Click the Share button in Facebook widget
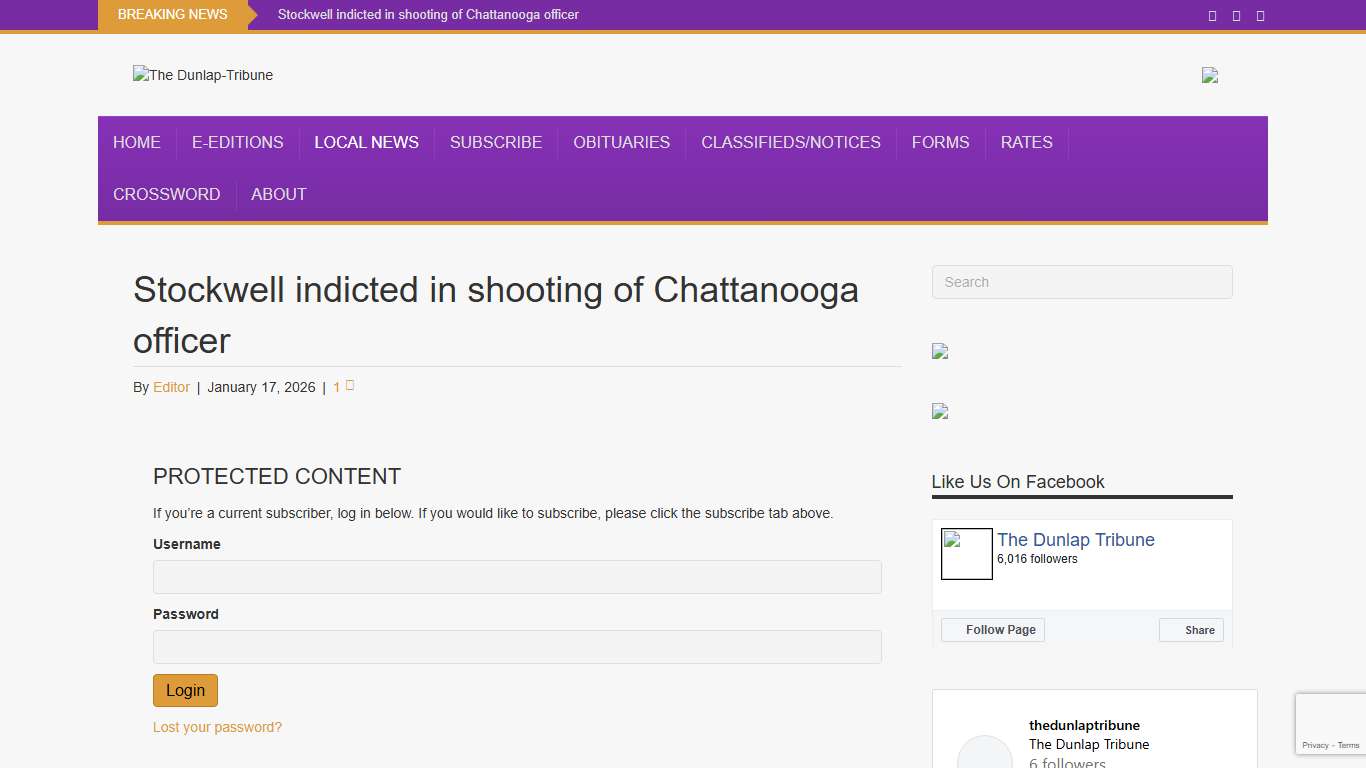Screen dimensions: 1366x768 pos(1191,629)
